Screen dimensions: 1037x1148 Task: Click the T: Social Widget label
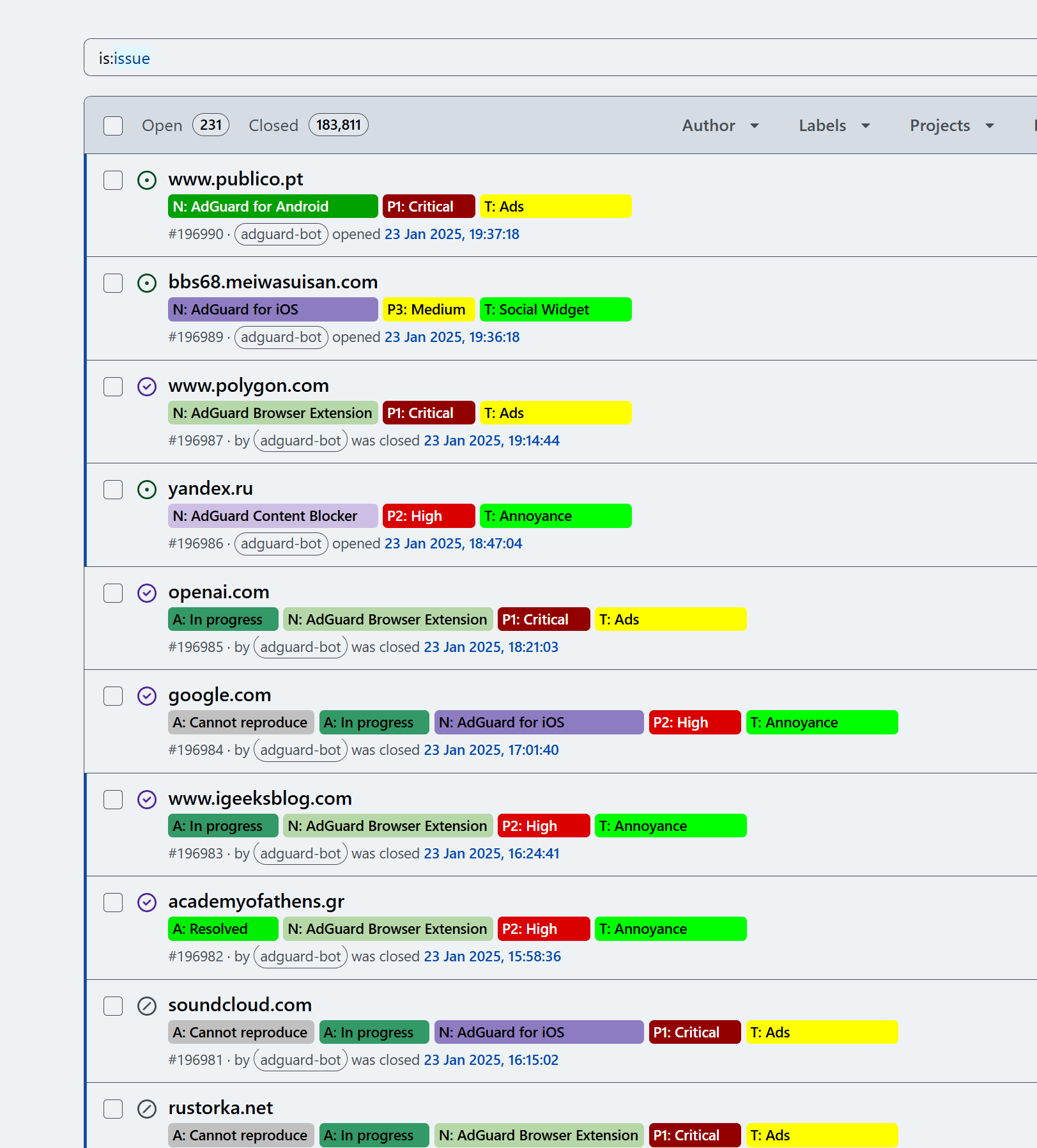point(555,309)
